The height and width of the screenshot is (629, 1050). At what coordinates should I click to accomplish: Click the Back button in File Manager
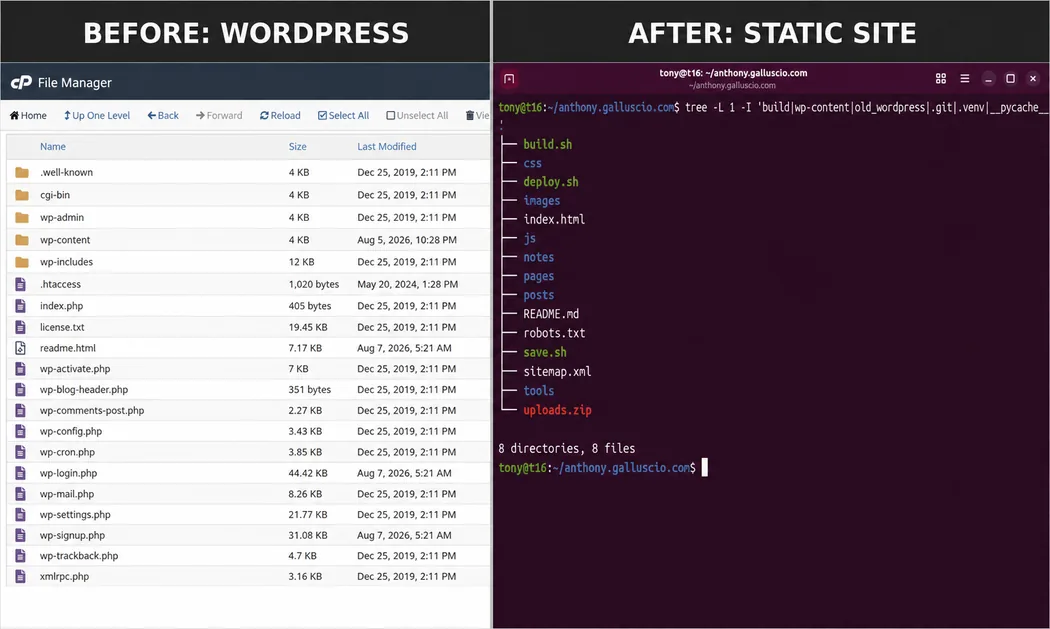163,115
